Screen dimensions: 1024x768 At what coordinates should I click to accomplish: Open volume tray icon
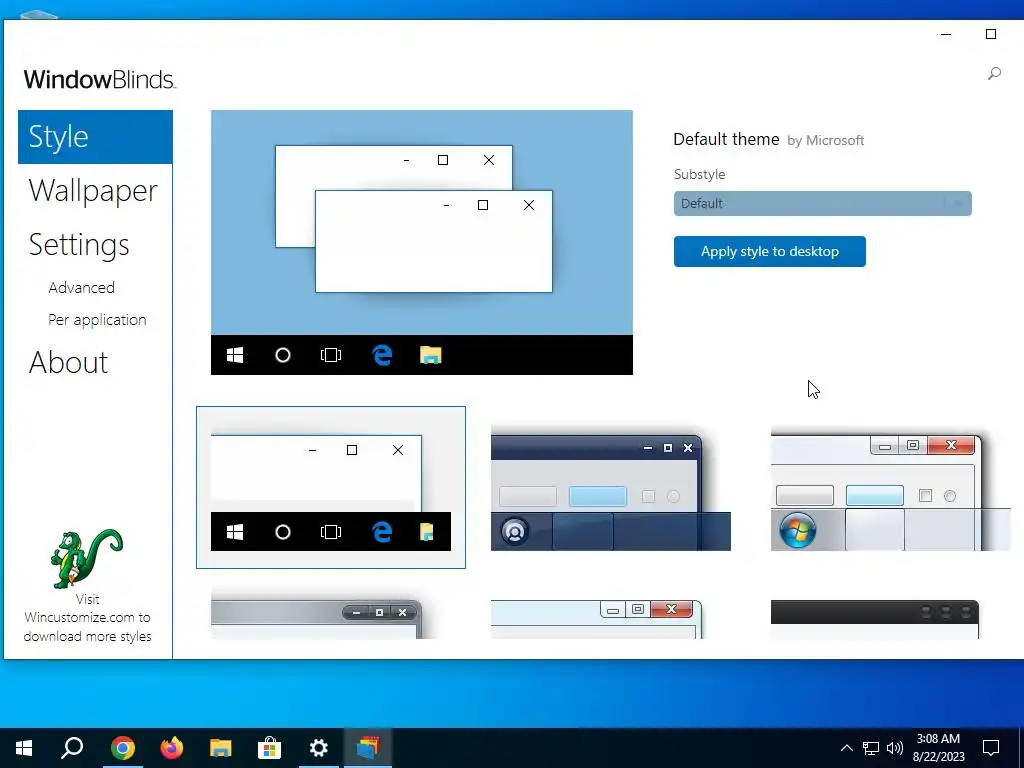point(895,748)
